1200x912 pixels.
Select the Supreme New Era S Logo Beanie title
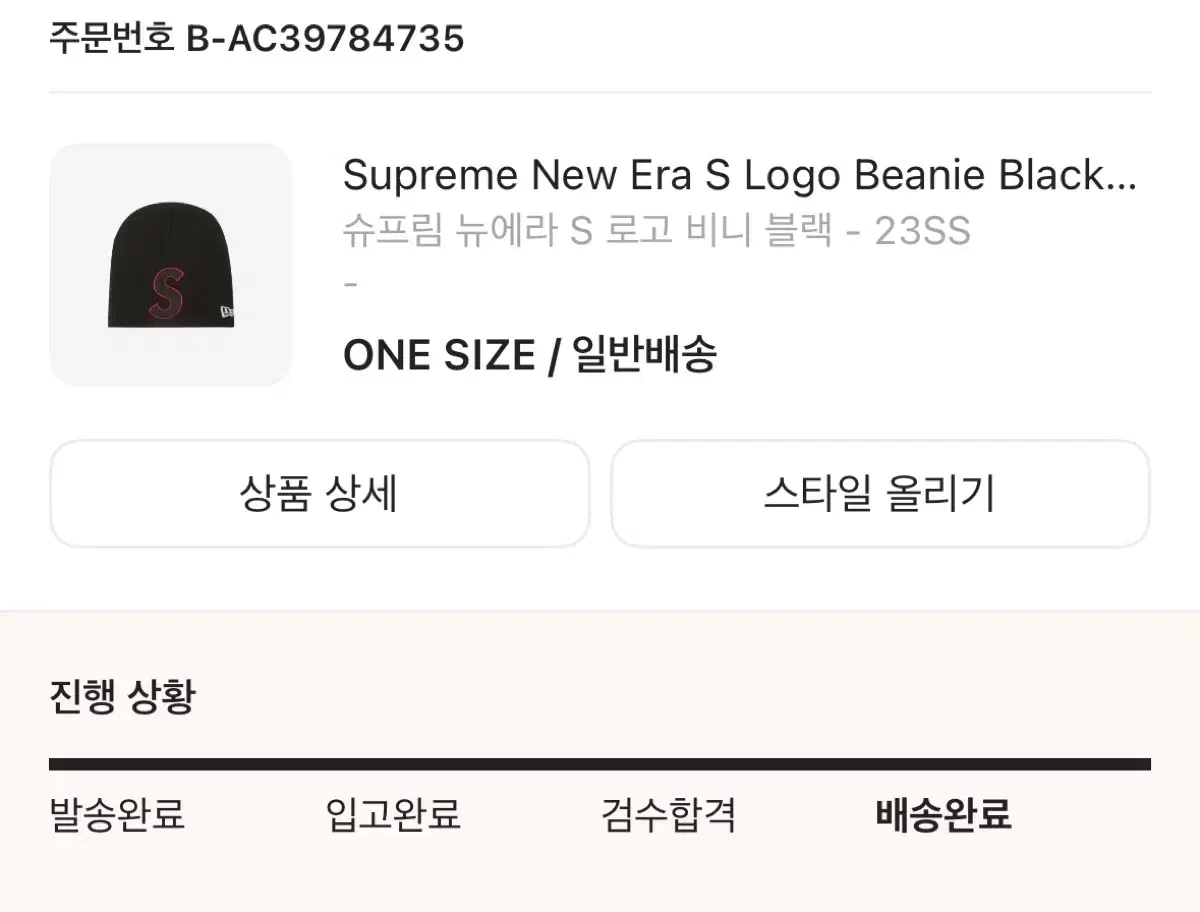(740, 176)
